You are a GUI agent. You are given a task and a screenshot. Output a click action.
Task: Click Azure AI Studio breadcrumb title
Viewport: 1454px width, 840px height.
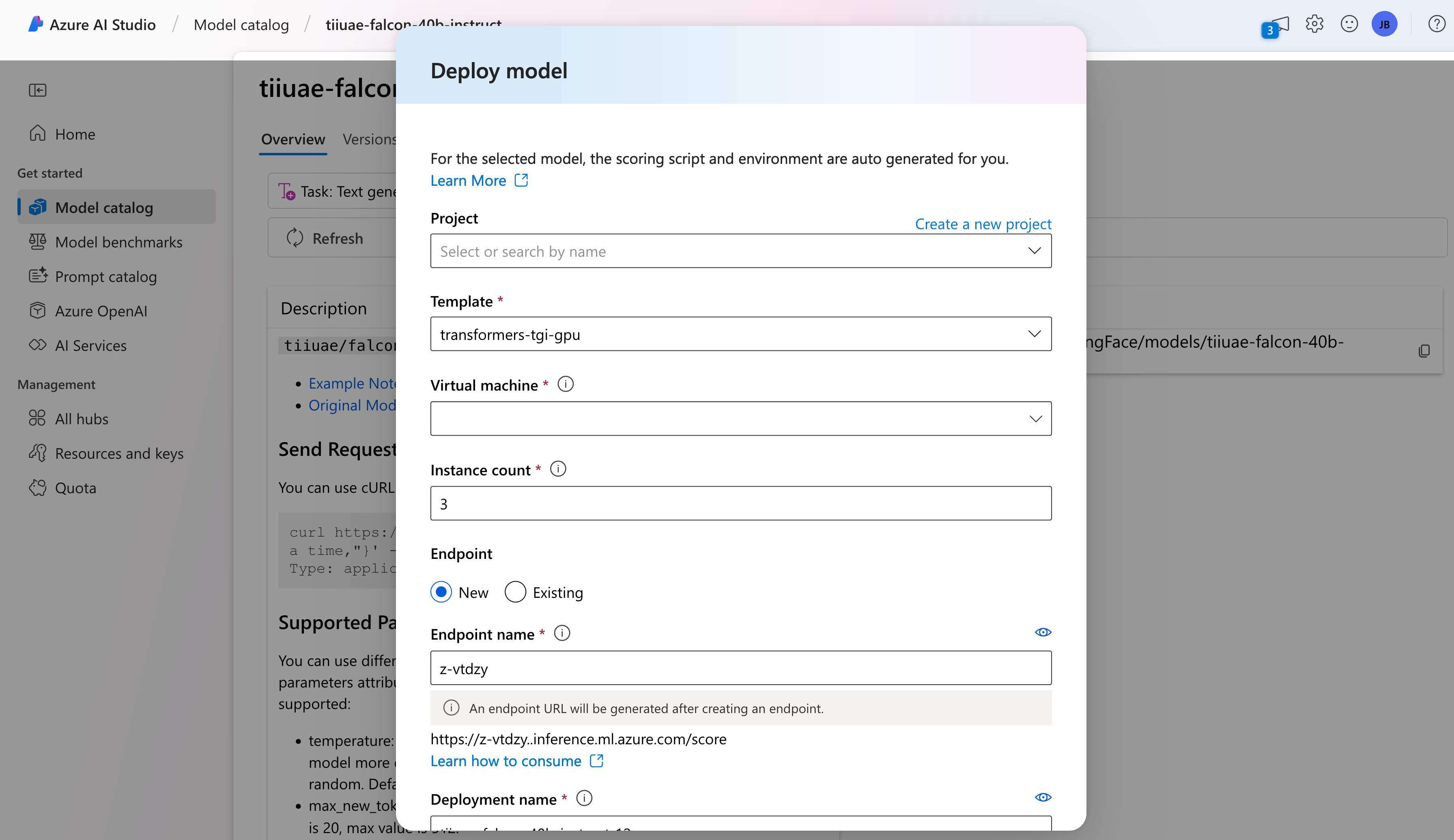(102, 24)
